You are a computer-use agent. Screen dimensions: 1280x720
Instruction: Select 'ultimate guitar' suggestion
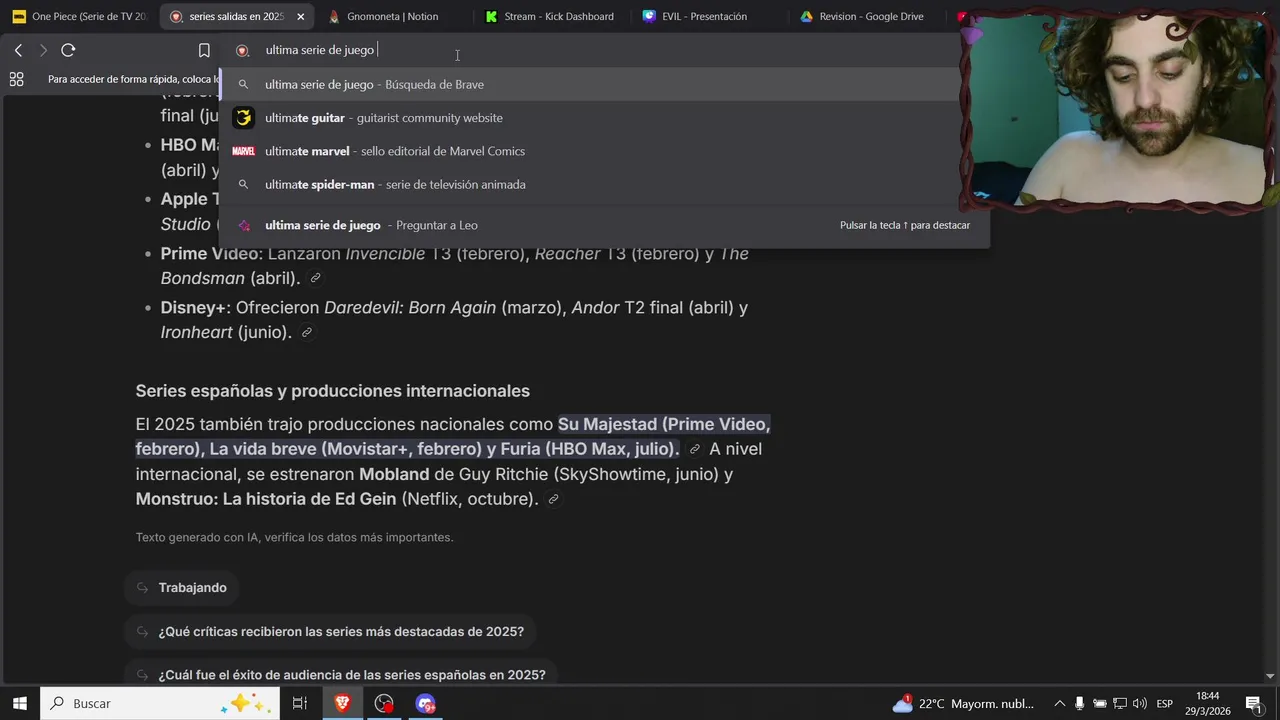click(x=603, y=118)
